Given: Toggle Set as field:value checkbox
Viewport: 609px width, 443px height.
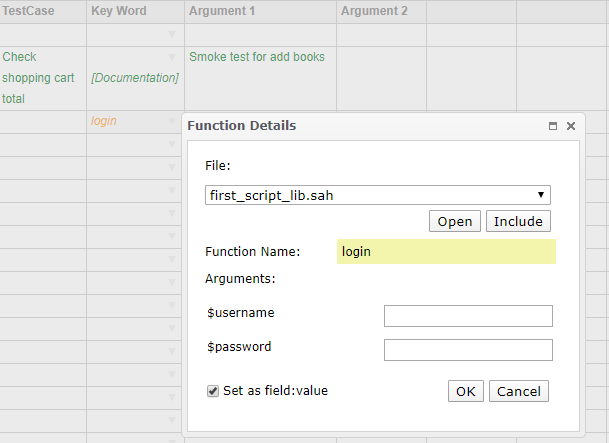Looking at the screenshot, I should point(213,391).
